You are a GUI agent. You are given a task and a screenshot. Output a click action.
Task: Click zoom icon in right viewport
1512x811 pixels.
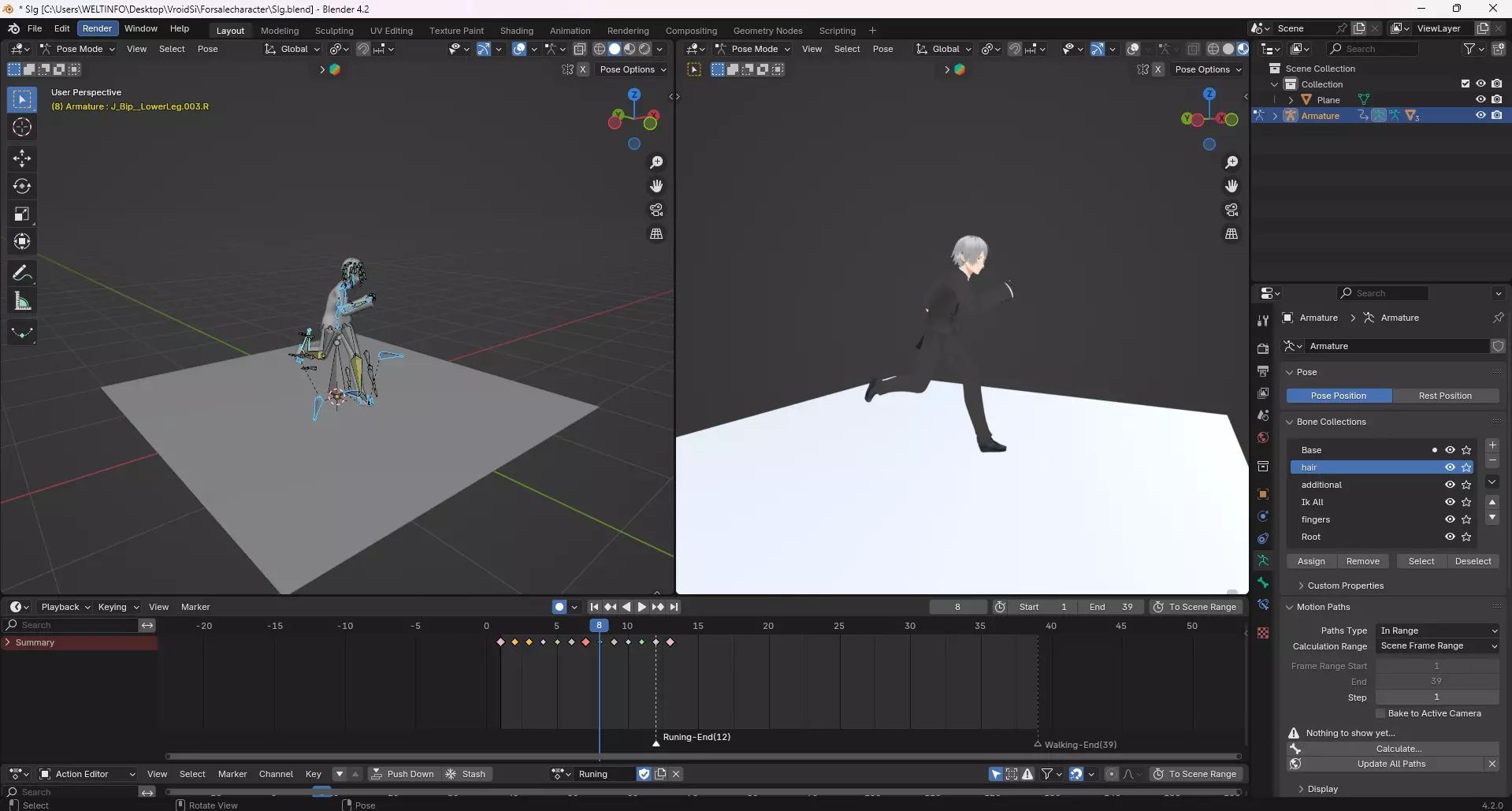tap(1232, 162)
